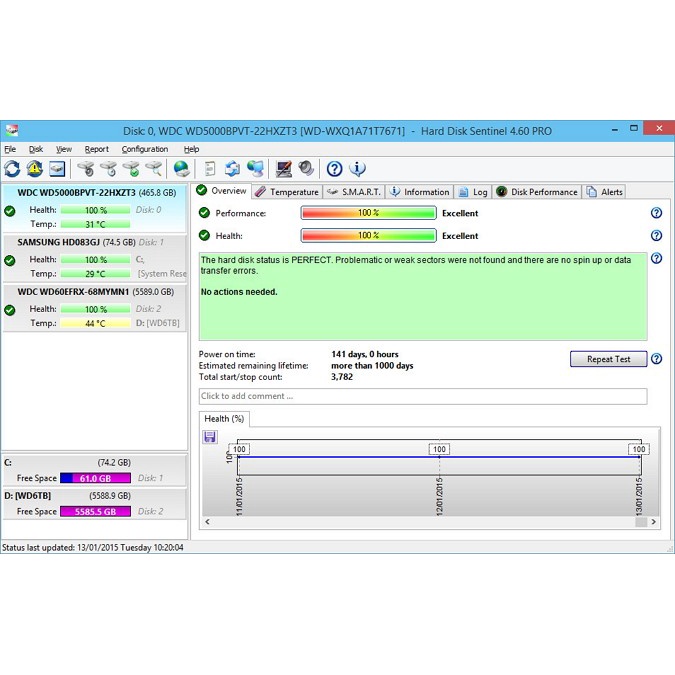
Task: Click the start/stop count '3,782' value
Action: coord(342,377)
